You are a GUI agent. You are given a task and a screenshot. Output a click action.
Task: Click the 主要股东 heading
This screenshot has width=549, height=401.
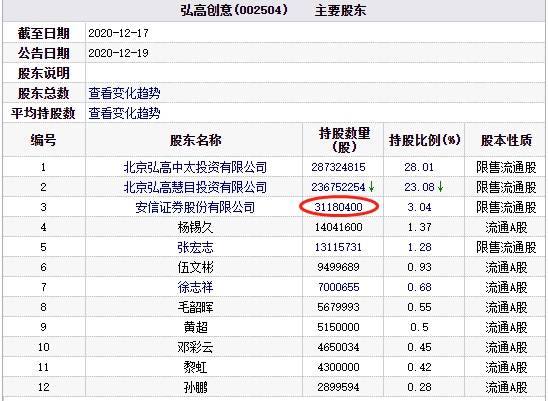(x=340, y=10)
